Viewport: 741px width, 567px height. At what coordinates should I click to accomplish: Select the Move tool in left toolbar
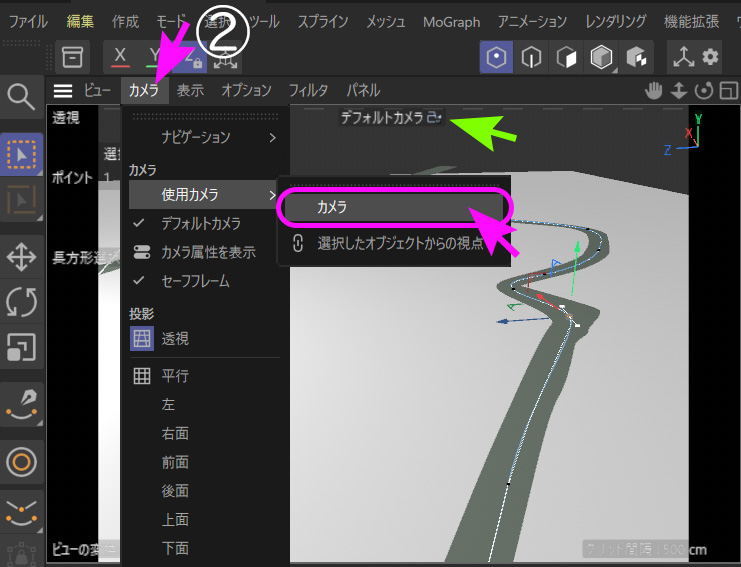[21, 257]
